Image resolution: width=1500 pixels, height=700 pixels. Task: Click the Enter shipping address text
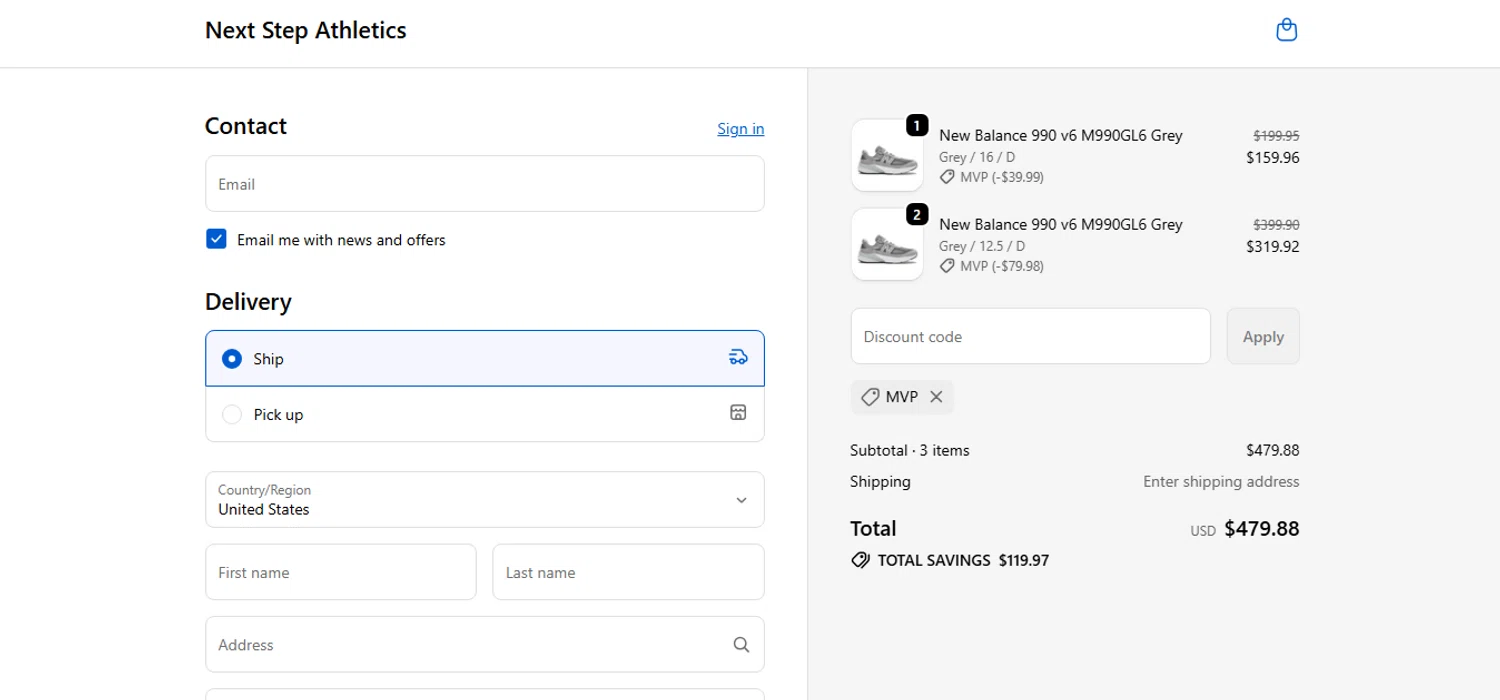pos(1221,481)
